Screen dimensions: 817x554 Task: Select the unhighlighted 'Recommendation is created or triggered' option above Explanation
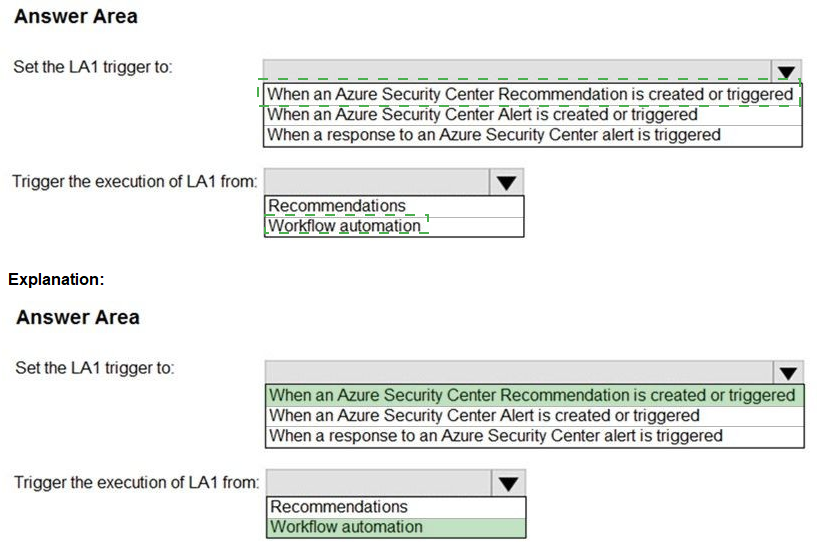pos(531,94)
